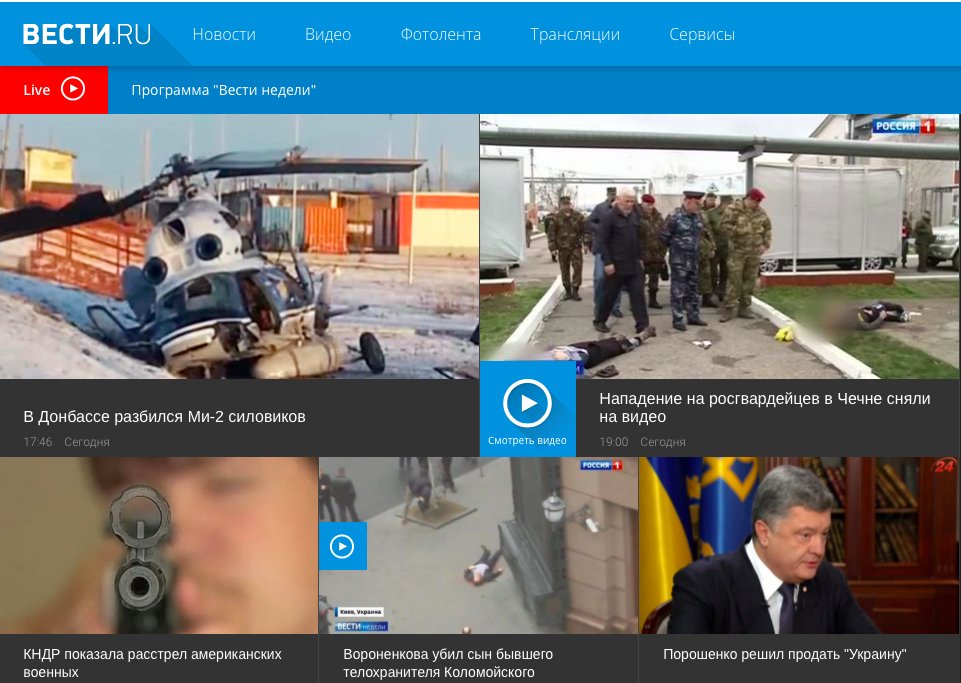Play the Chechnya attack video
Image resolution: width=961 pixels, height=683 pixels.
(x=527, y=404)
